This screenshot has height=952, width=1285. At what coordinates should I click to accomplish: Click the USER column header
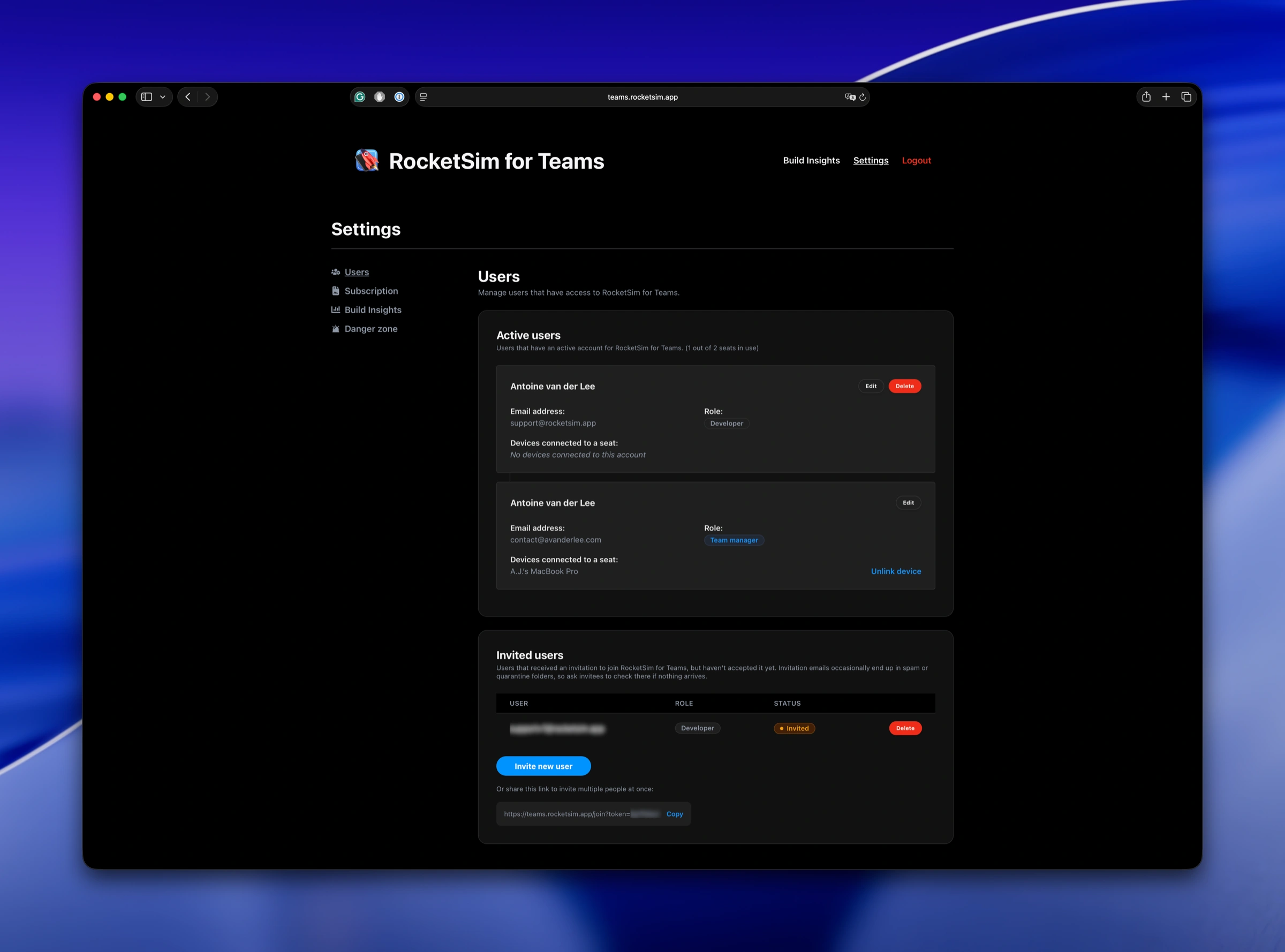pos(518,703)
